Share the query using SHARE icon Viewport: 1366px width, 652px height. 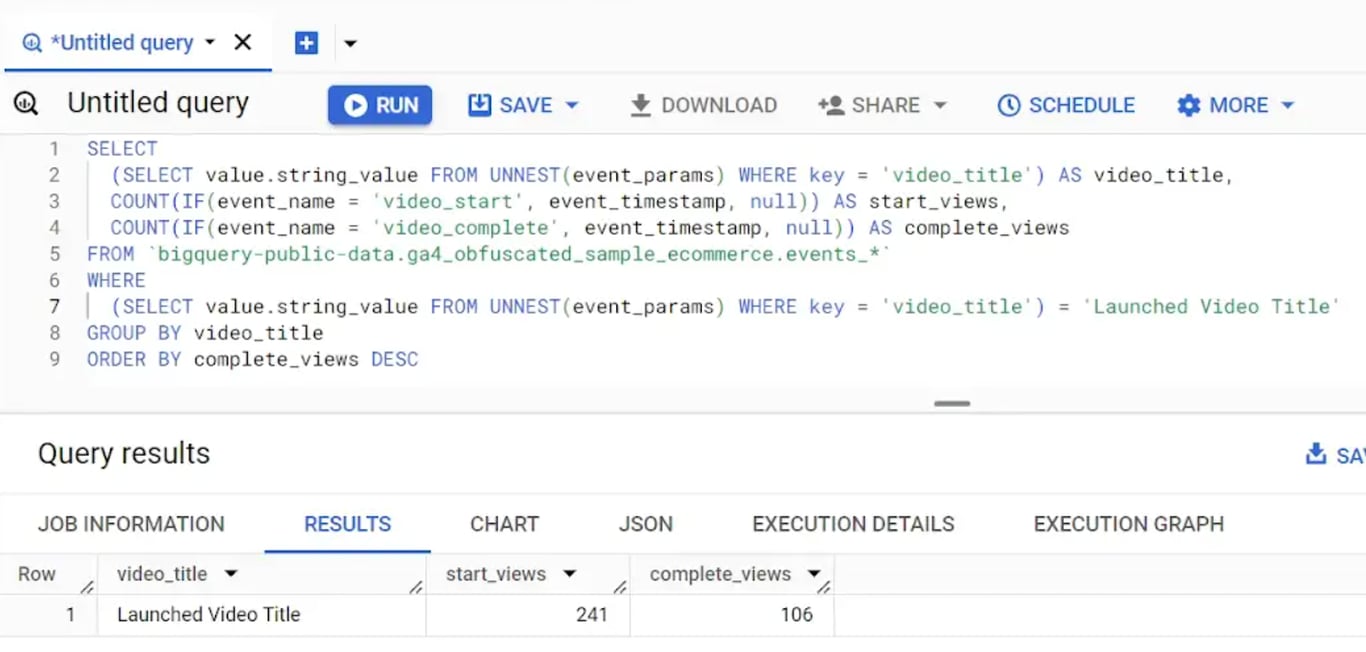pyautogui.click(x=831, y=105)
